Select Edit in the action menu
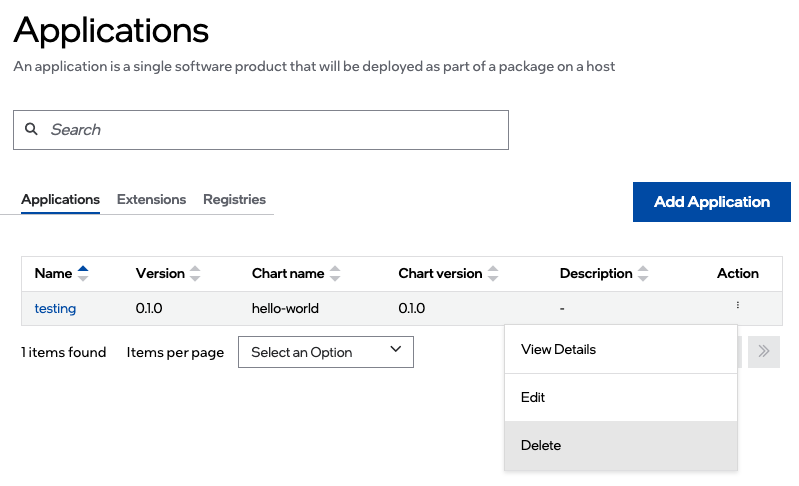 coord(533,397)
